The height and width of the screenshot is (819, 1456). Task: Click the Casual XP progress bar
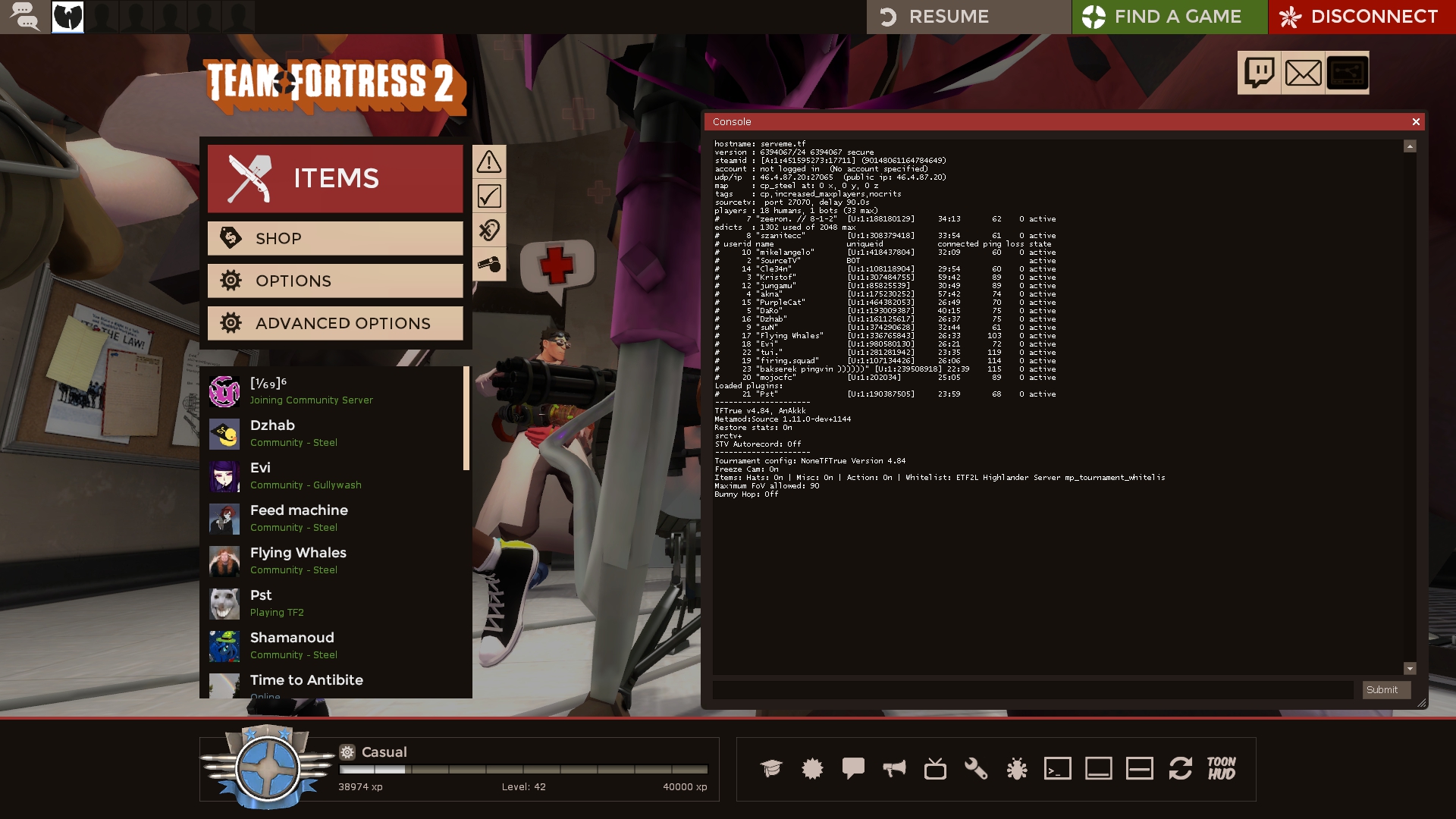(523, 769)
